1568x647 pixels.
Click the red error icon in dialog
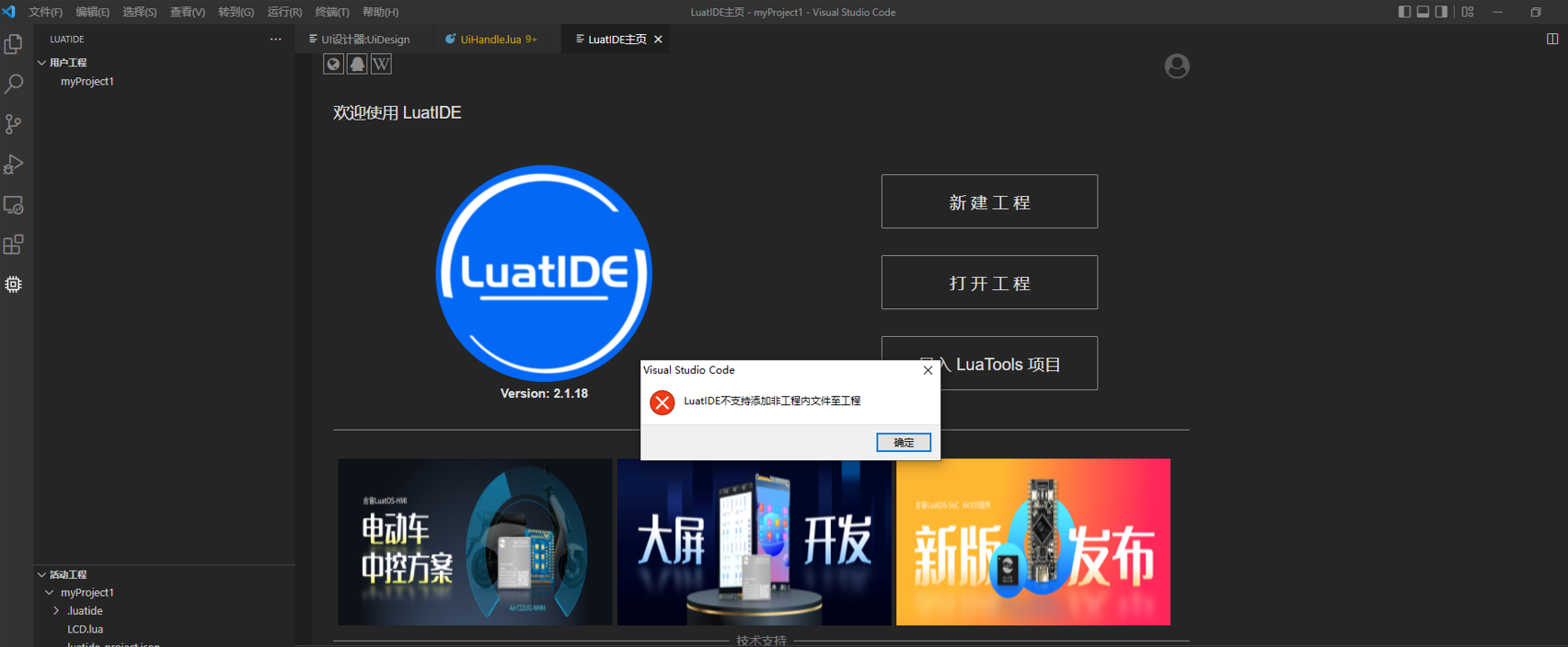coord(662,402)
